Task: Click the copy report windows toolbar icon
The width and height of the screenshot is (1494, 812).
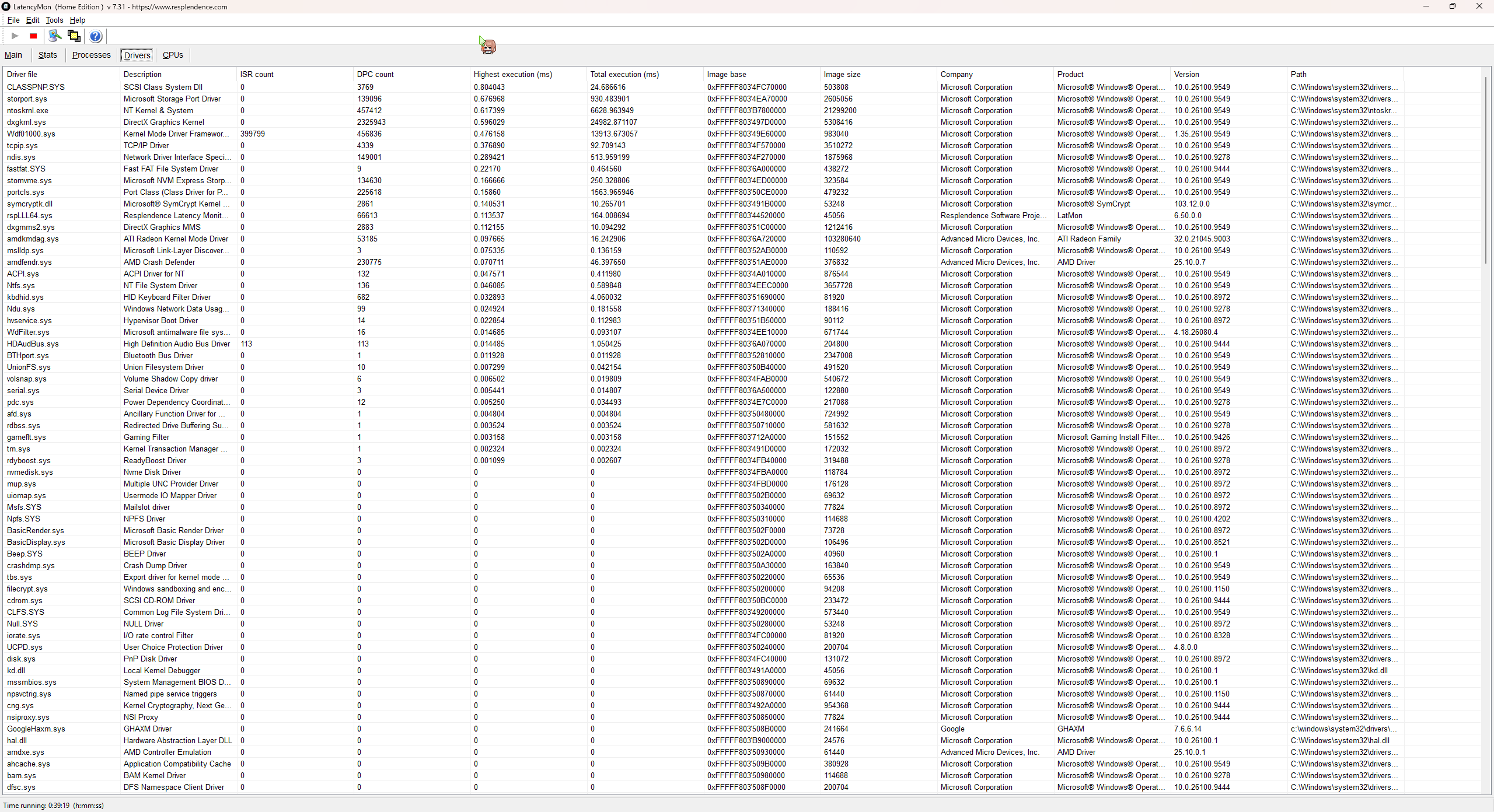Action: [x=74, y=36]
